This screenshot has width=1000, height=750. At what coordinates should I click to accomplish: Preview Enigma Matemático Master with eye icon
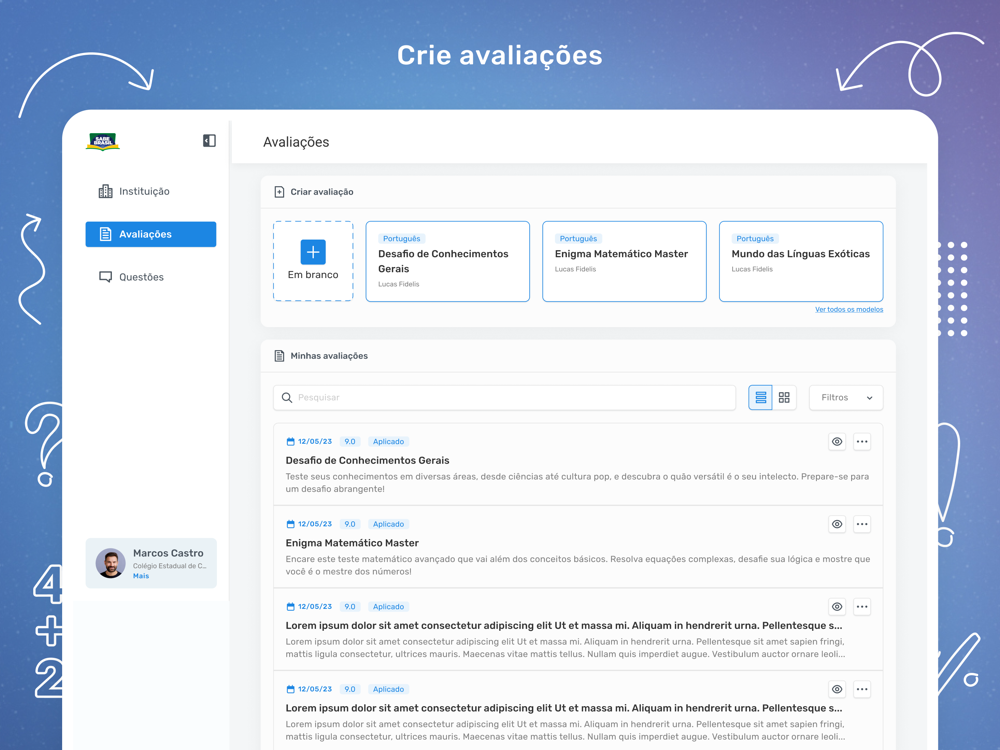click(837, 524)
